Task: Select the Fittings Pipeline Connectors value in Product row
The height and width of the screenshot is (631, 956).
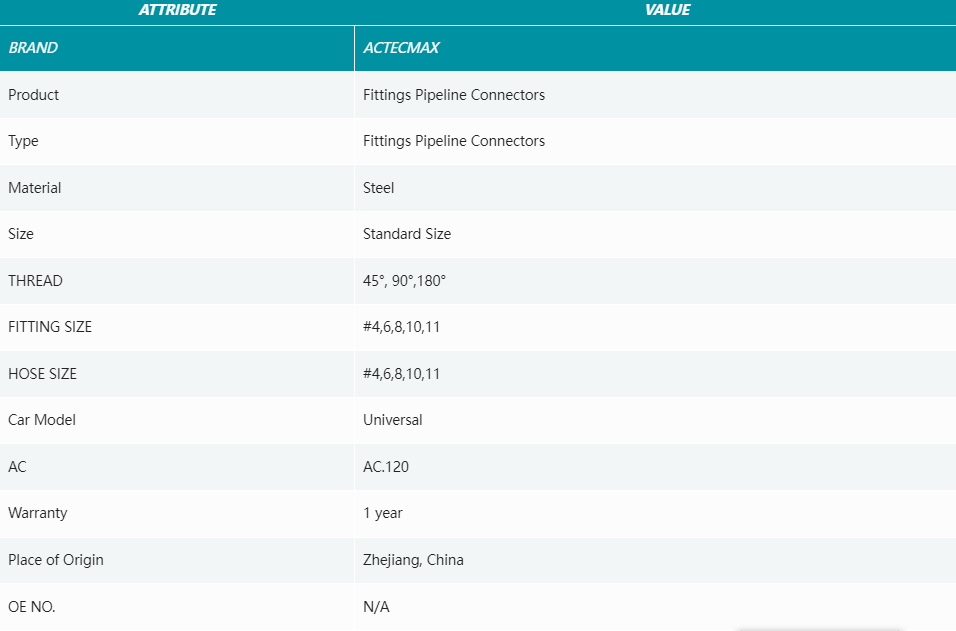Action: [x=454, y=95]
